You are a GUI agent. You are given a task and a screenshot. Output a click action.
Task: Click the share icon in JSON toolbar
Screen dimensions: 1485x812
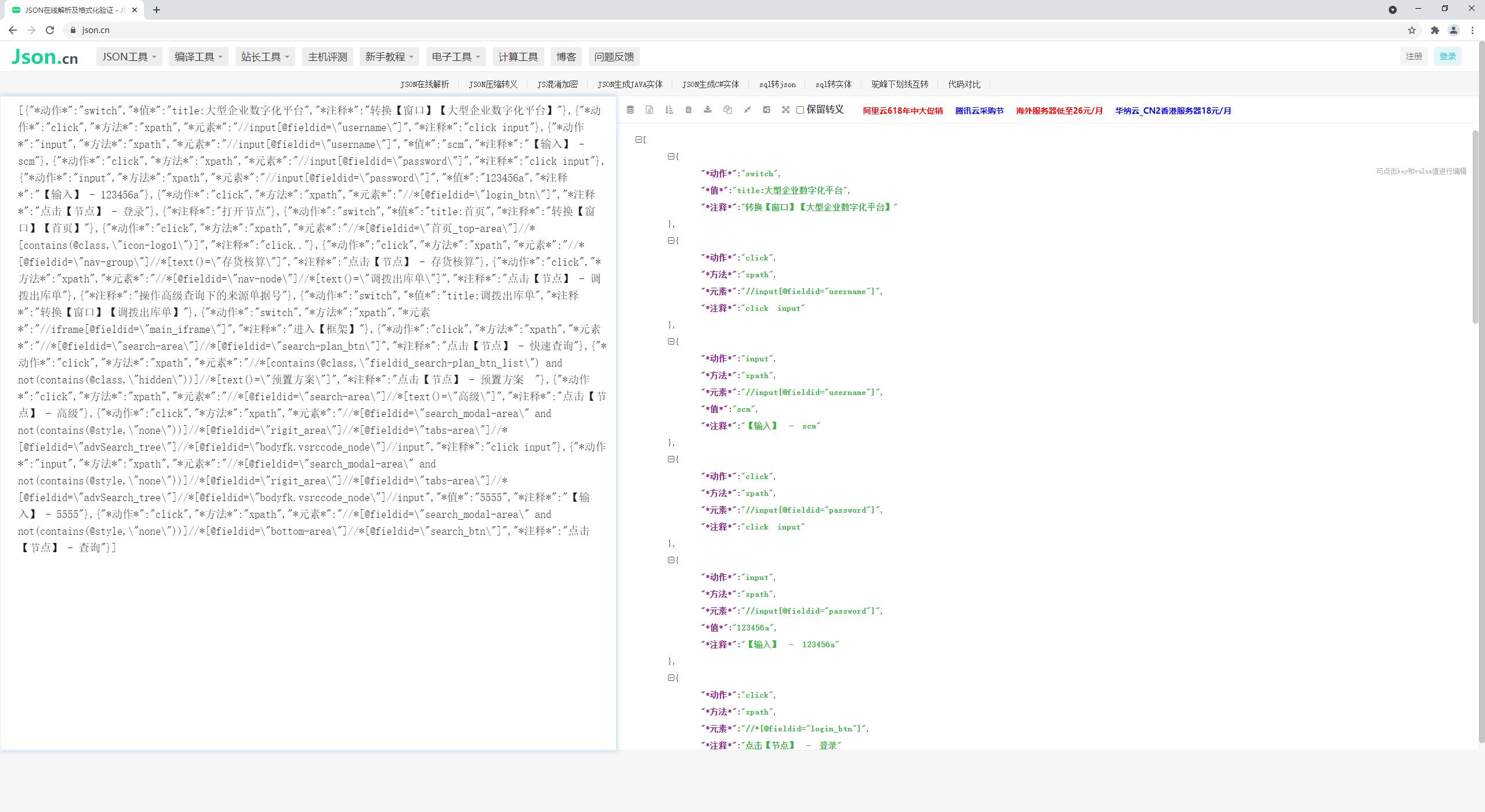coord(766,110)
